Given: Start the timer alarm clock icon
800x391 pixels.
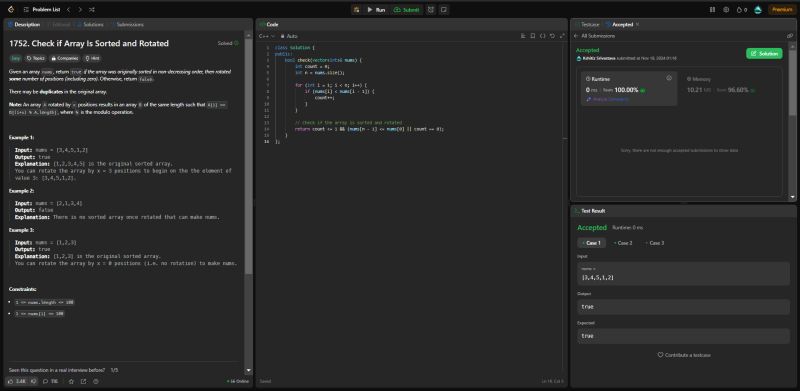Looking at the screenshot, I should (x=431, y=10).
